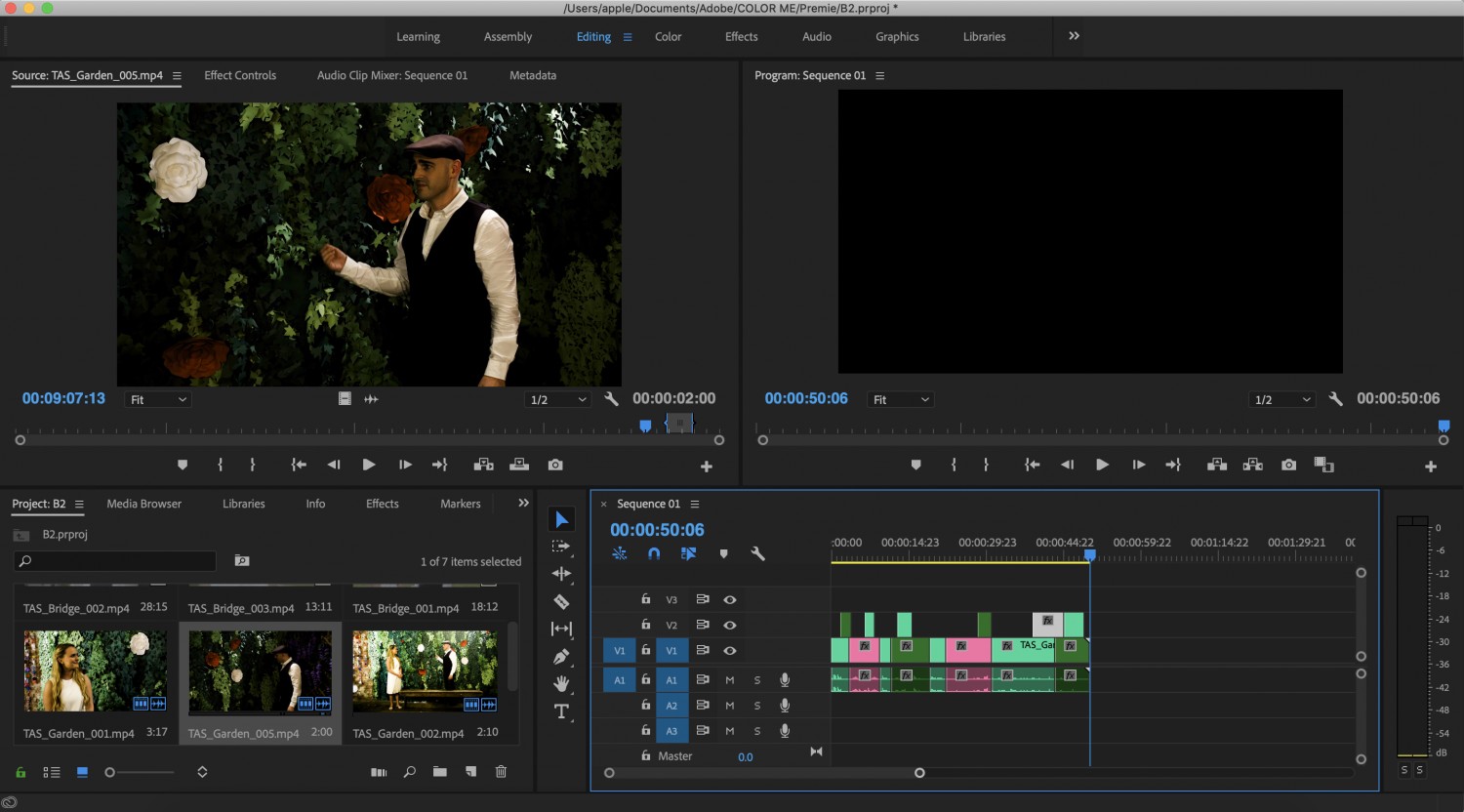The width and height of the screenshot is (1464, 812).
Task: Toggle visibility of track V2
Action: pos(729,625)
